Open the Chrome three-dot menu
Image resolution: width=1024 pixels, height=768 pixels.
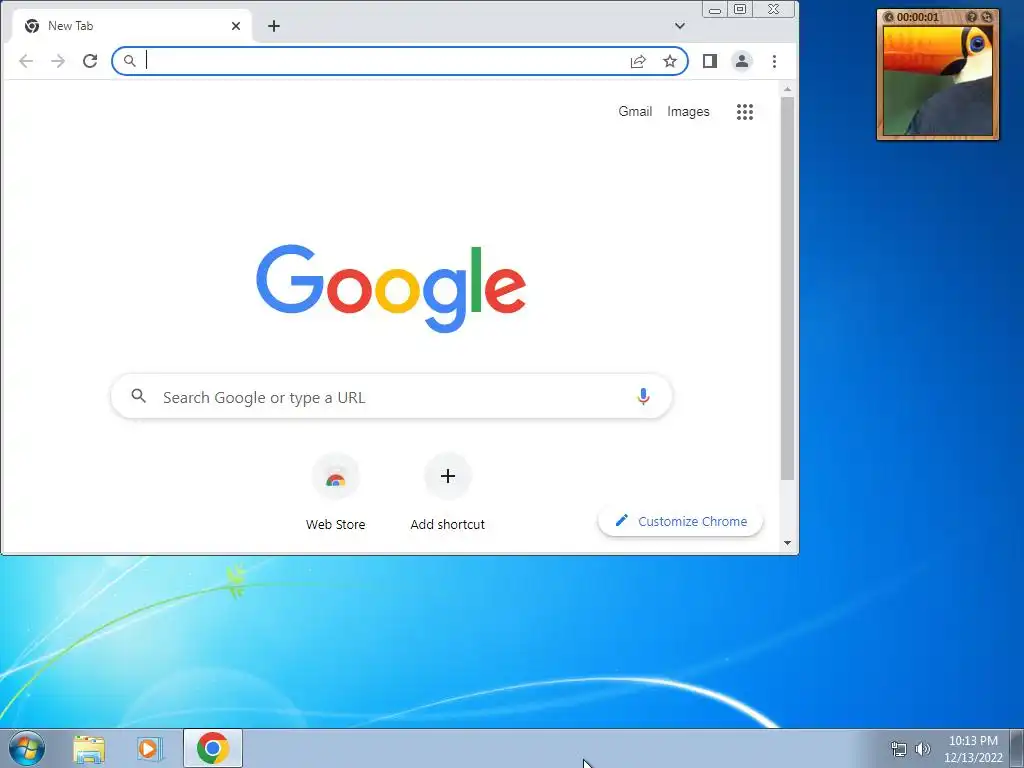pos(775,61)
